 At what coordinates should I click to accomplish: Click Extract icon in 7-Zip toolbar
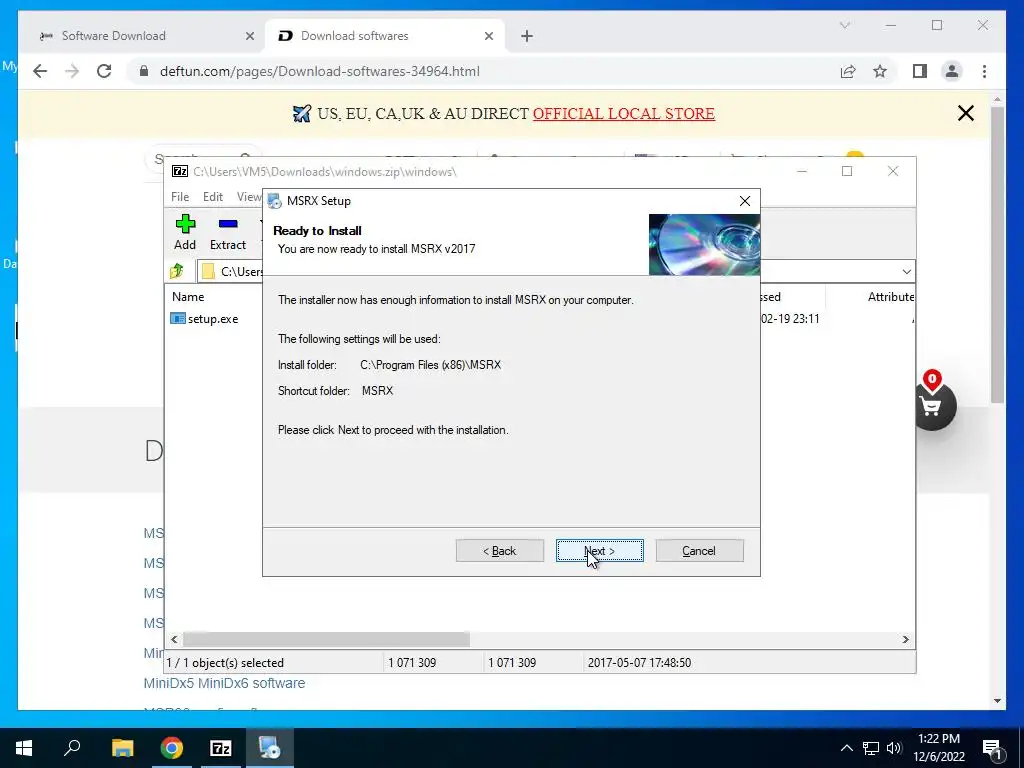(228, 232)
